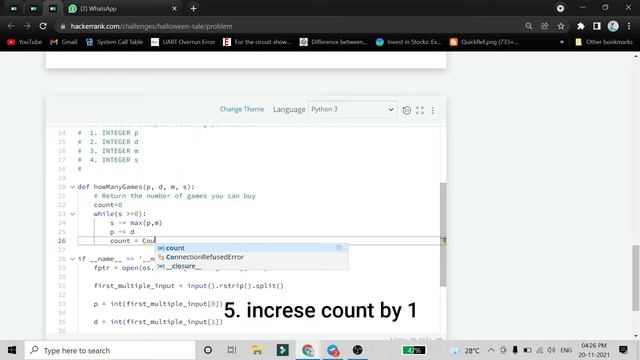Switch to first pinned tab

pyautogui.click(x=14, y=9)
